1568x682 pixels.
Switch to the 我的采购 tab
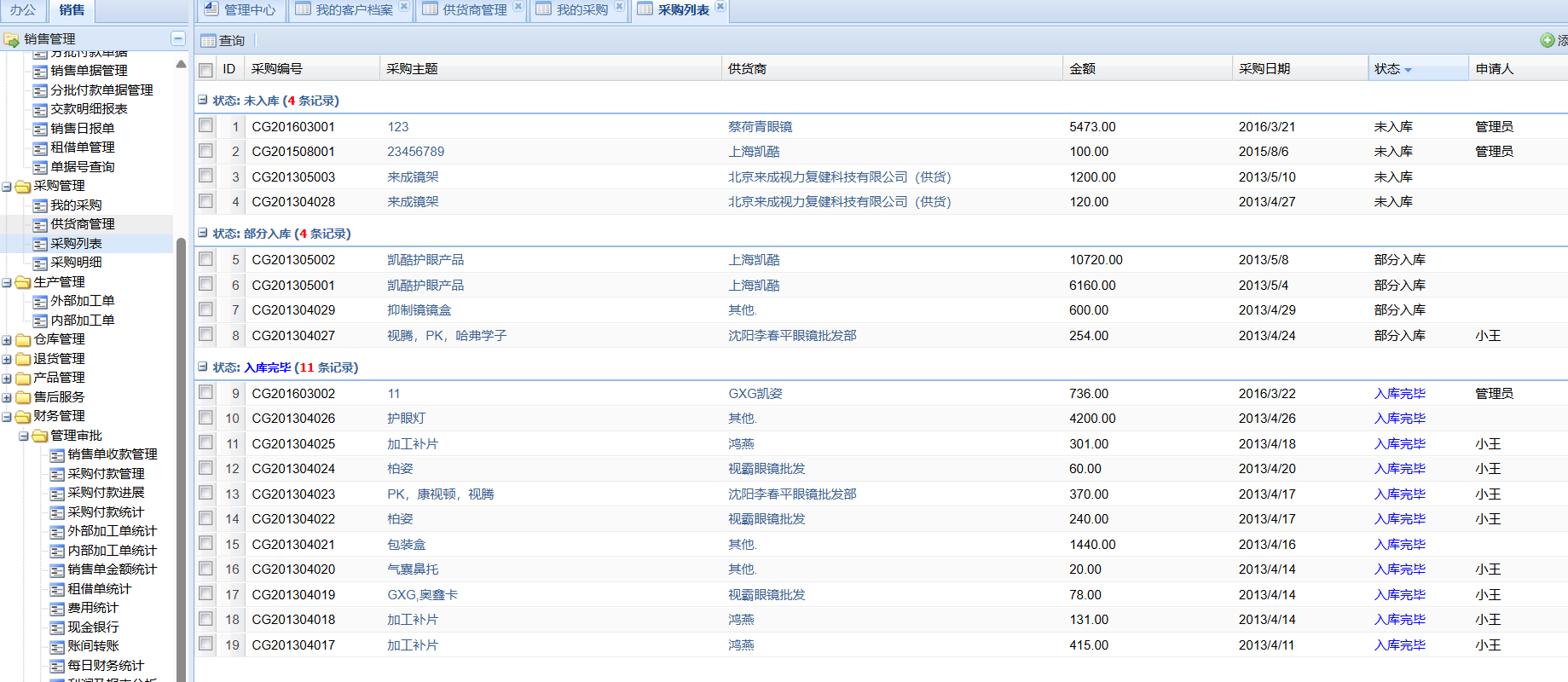(x=581, y=10)
